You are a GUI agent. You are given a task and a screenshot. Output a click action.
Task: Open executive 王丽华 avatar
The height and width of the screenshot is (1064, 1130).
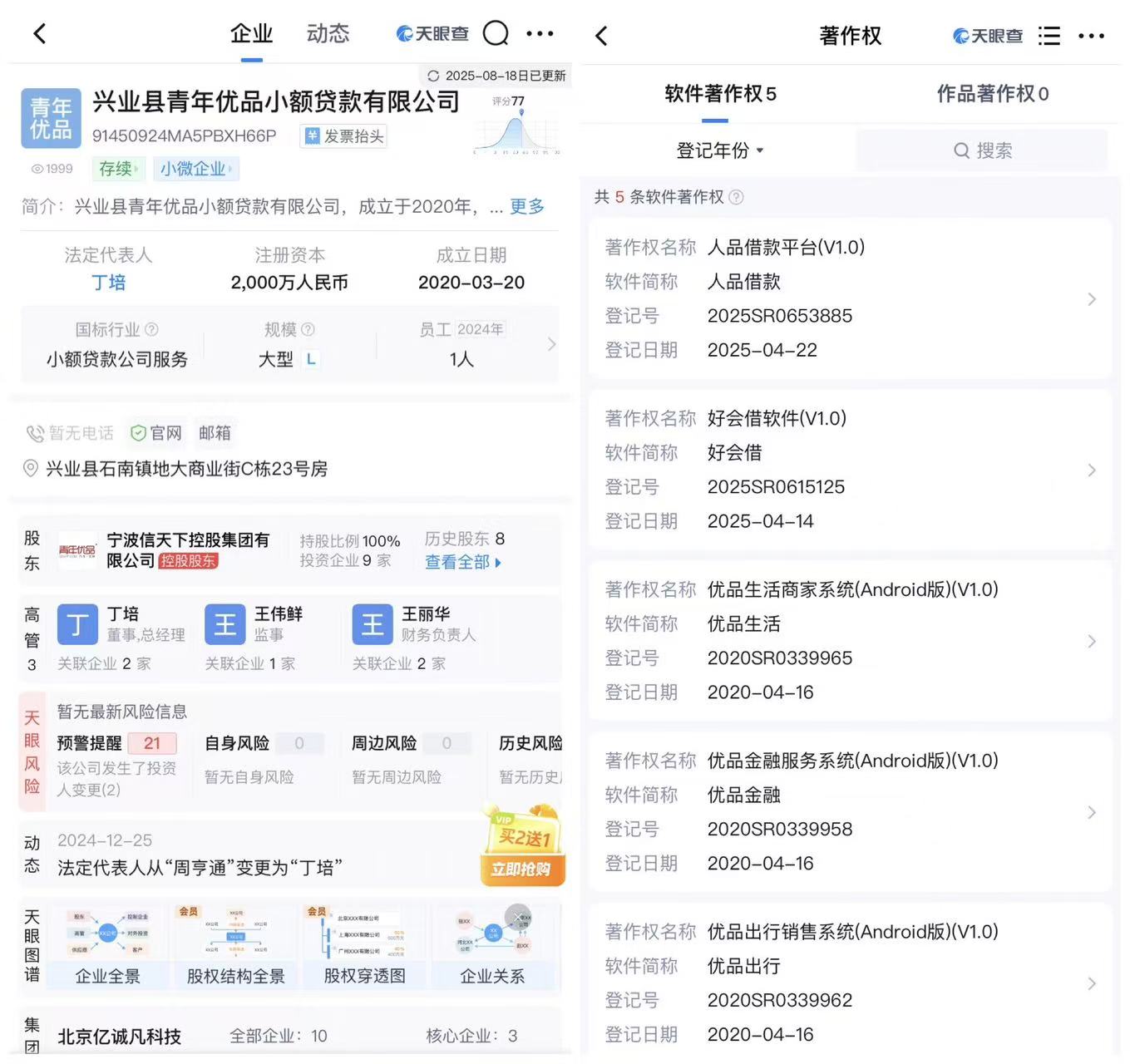coord(373,625)
